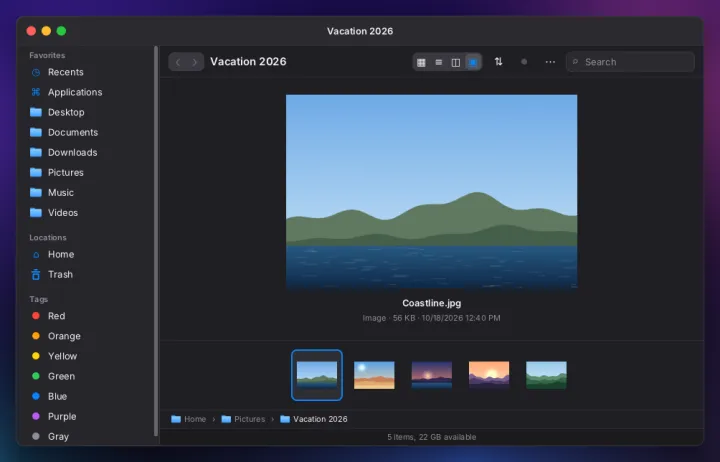The width and height of the screenshot is (720, 462).
Task: Click the file info line under Coastline.jpg
Action: [432, 318]
